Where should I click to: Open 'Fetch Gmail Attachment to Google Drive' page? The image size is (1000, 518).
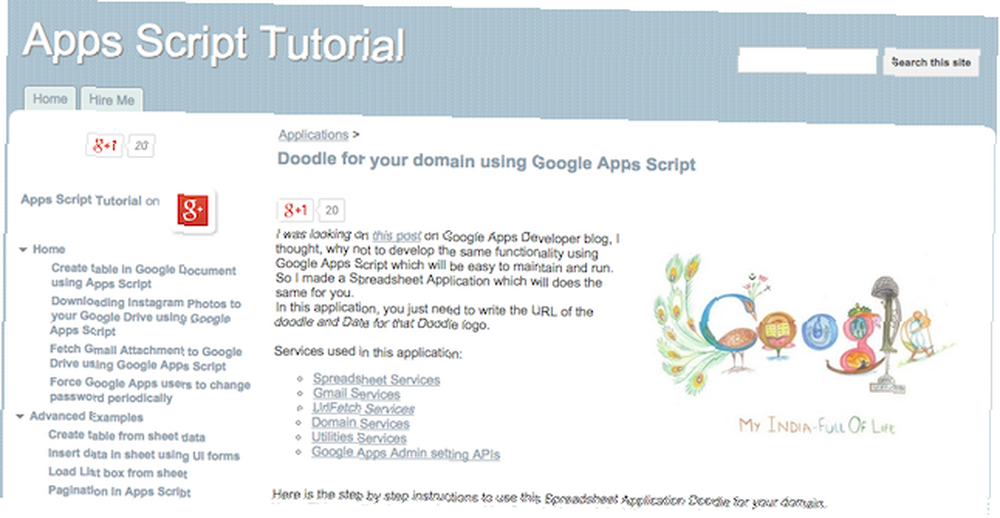click(x=145, y=358)
